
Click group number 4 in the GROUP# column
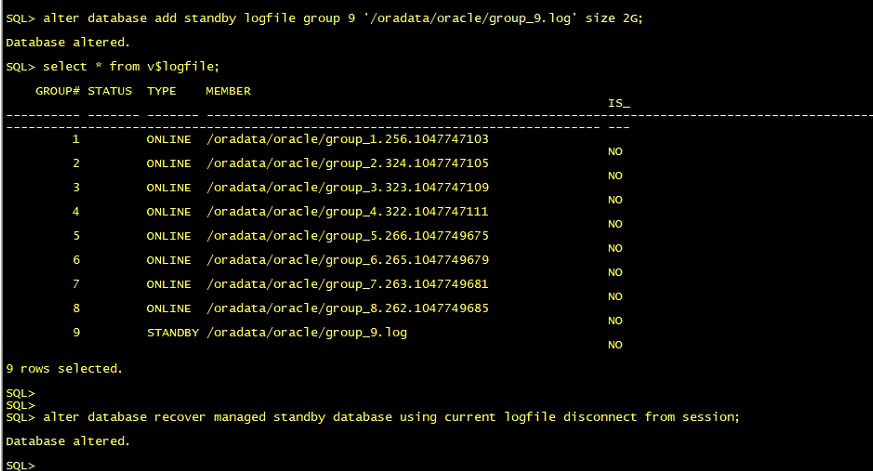coord(76,212)
